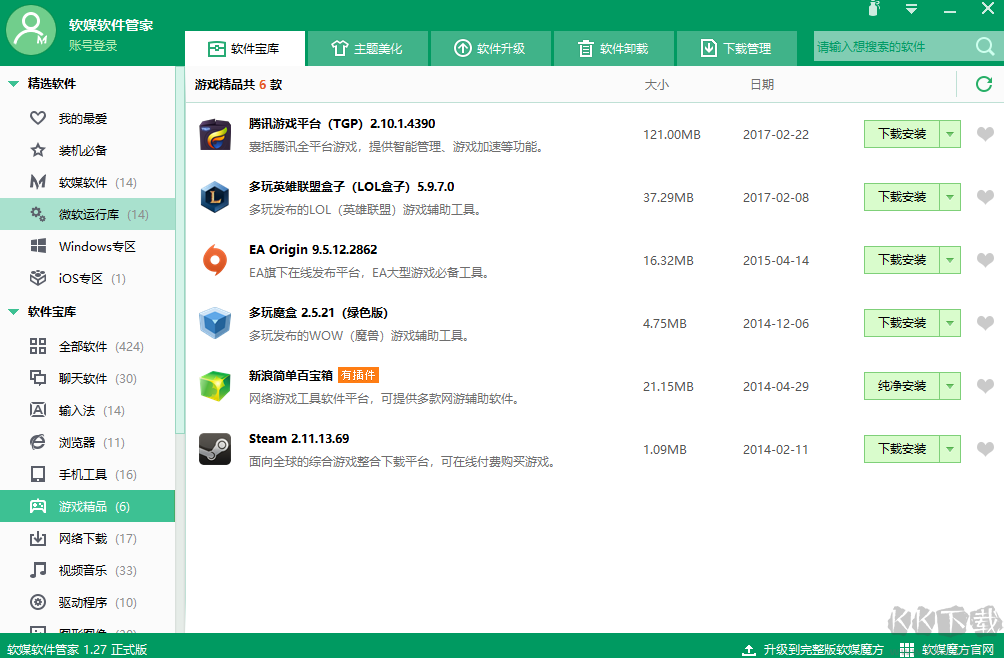Image resolution: width=1004 pixels, height=658 pixels.
Task: Open install options arrow for 腾讯游戏平台
Action: [950, 134]
